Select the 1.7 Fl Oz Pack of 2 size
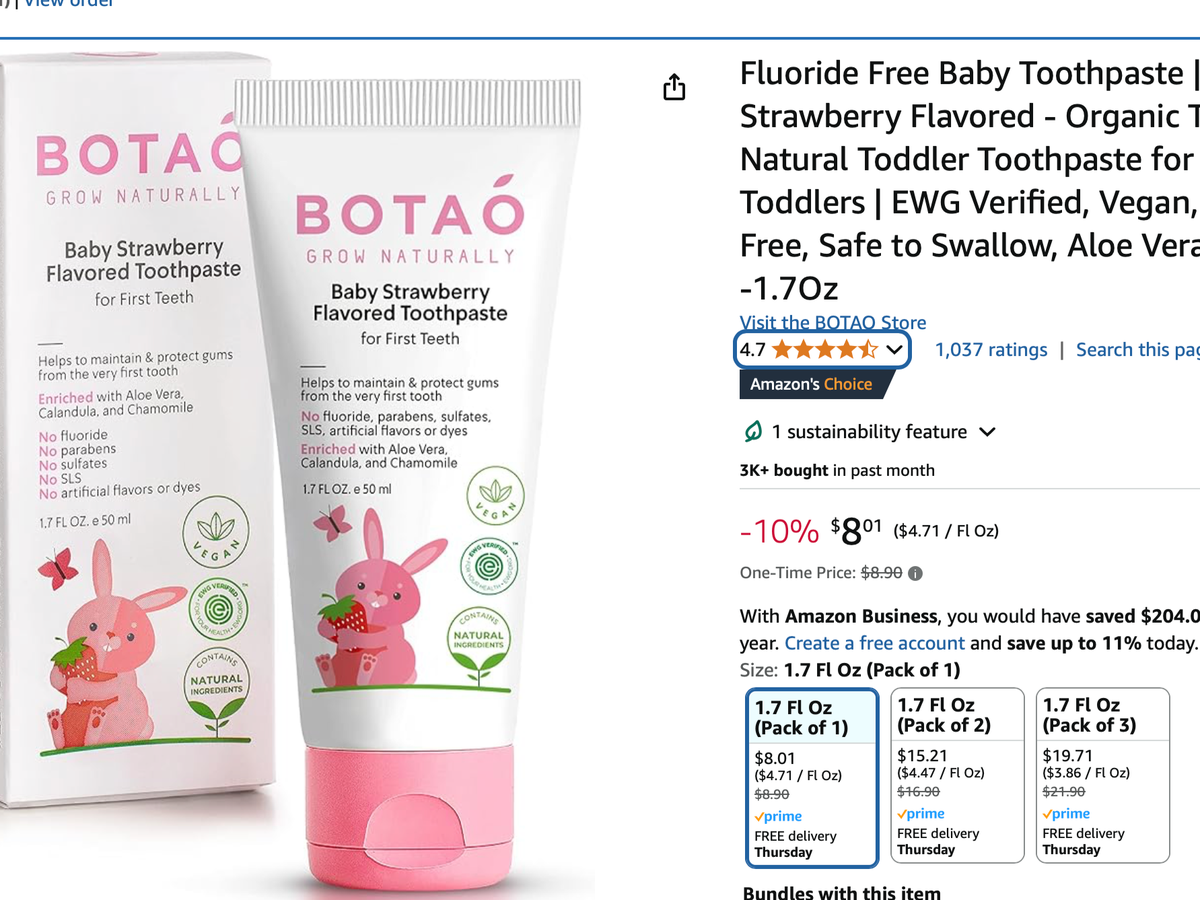This screenshot has width=1200, height=900. [957, 775]
